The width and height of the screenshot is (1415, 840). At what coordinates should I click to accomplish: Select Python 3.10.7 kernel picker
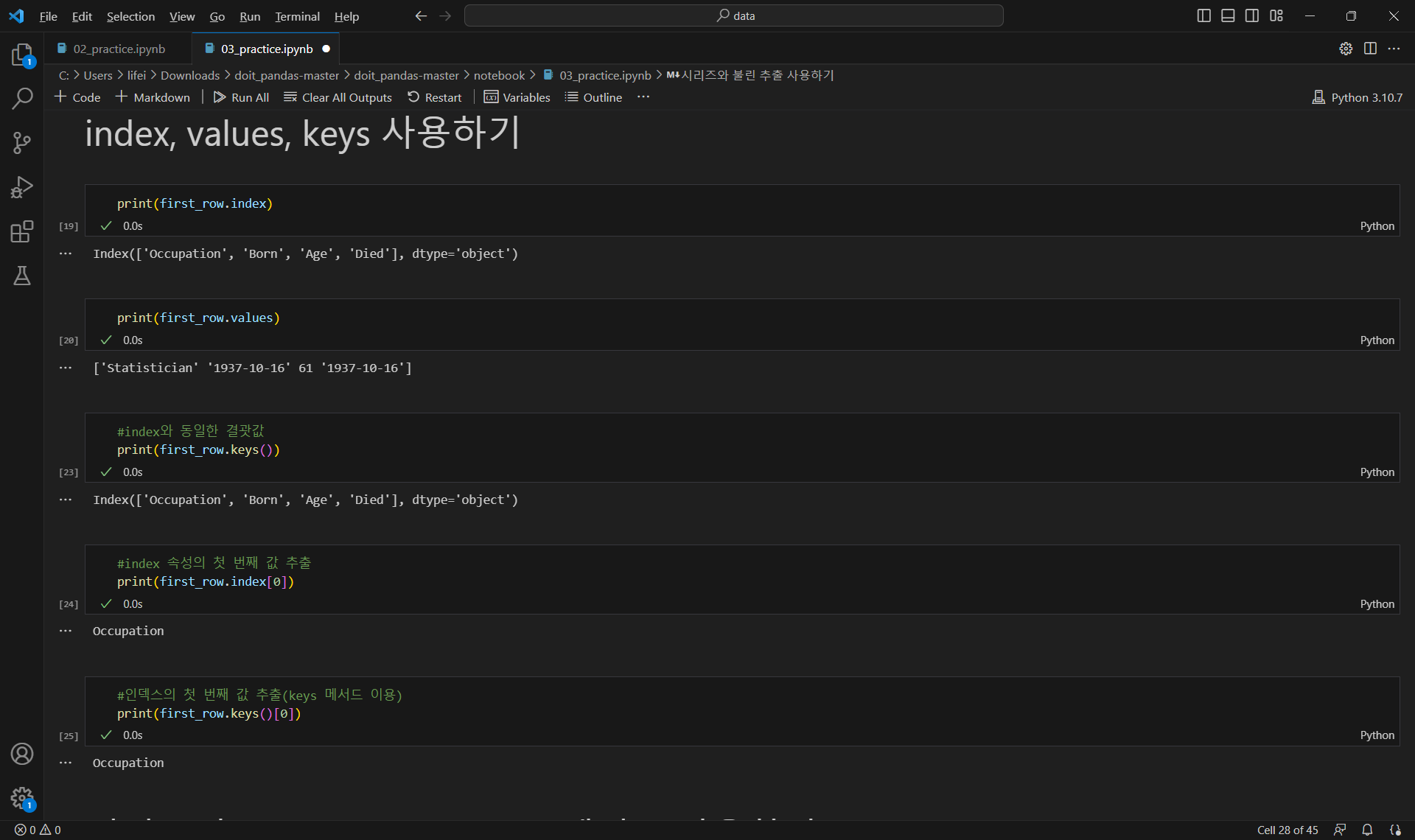pos(1358,97)
